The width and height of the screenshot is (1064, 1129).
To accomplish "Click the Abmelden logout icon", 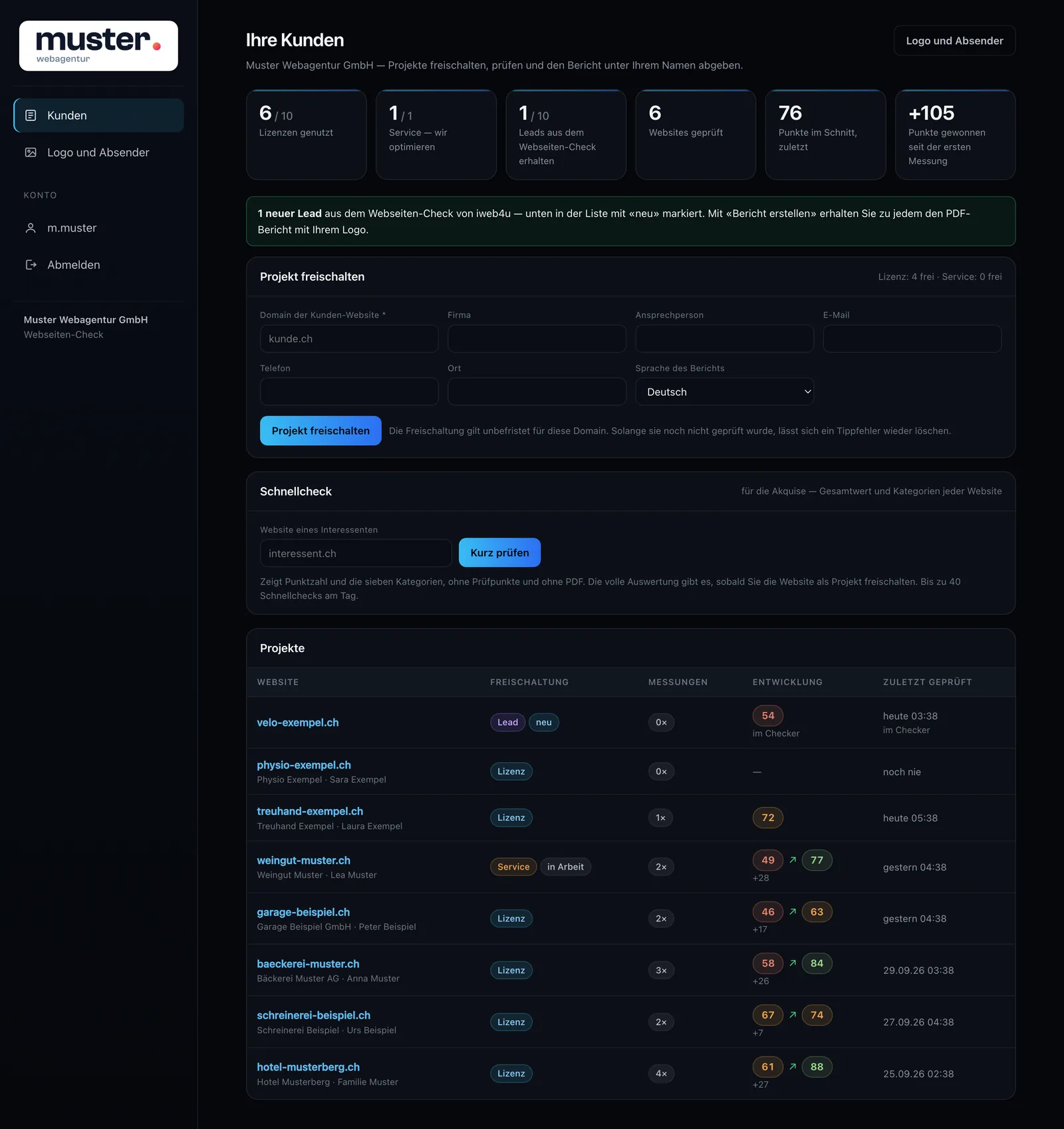I will point(31,265).
